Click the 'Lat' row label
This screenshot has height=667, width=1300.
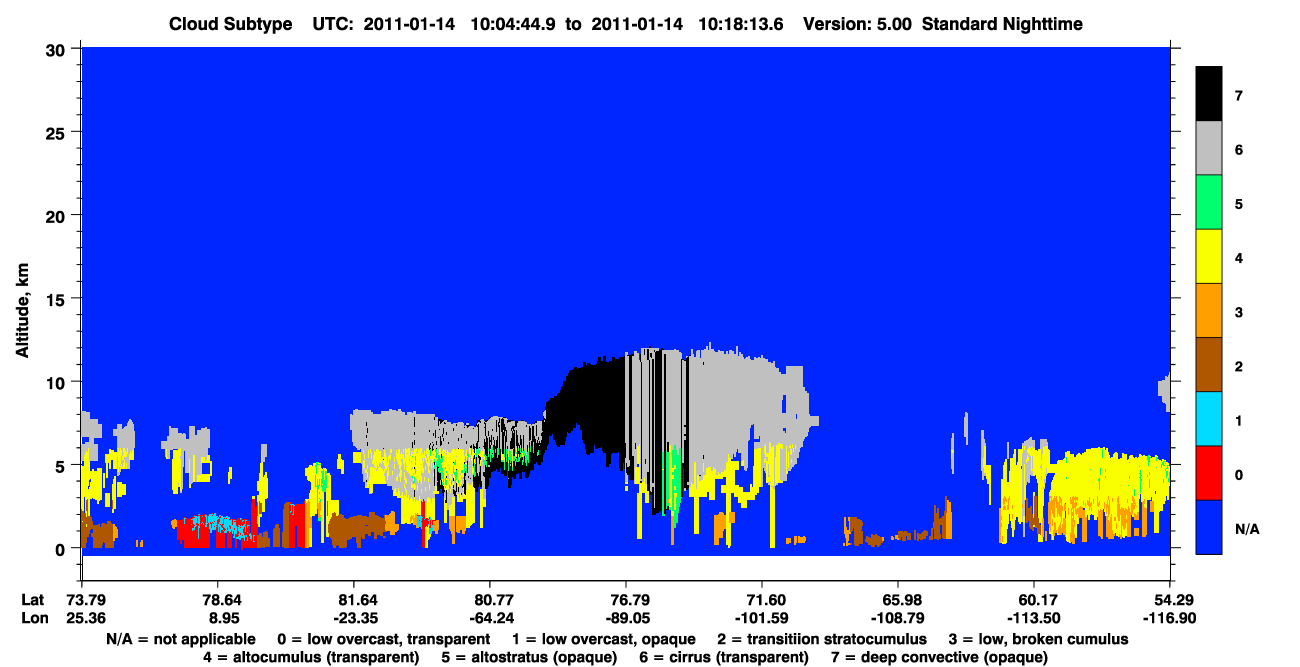(x=33, y=600)
